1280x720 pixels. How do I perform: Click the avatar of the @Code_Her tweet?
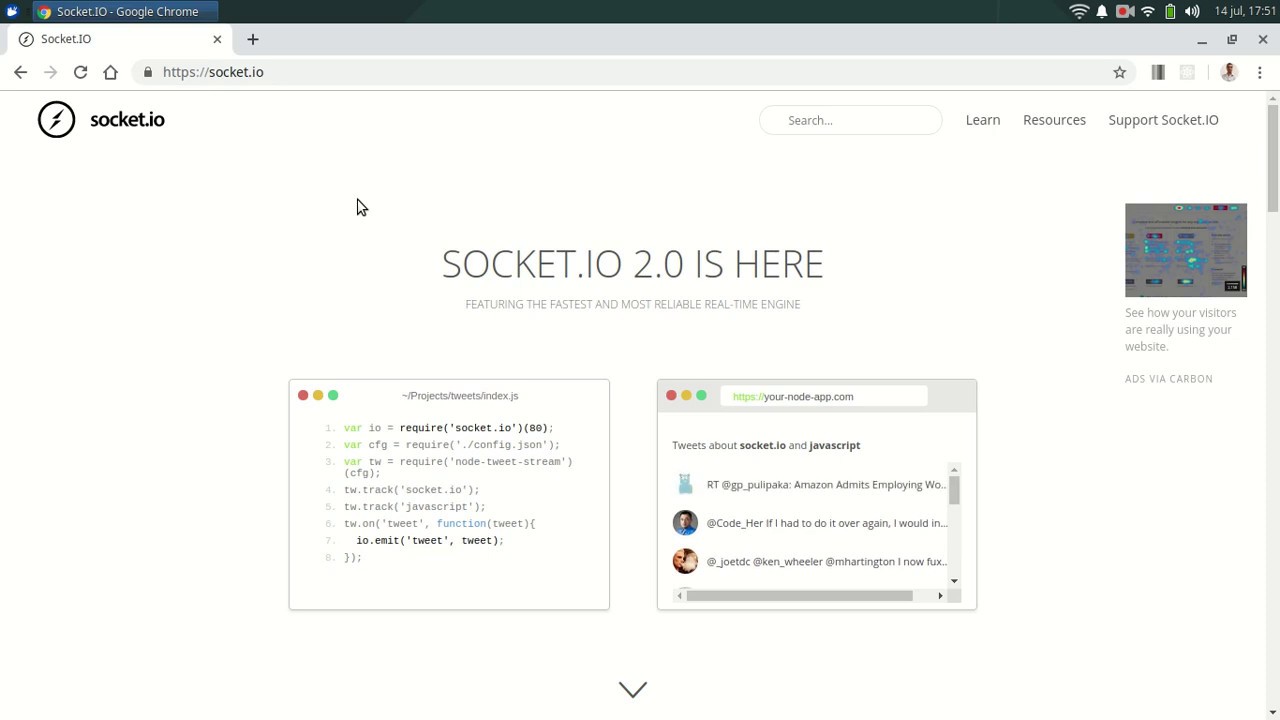(685, 523)
